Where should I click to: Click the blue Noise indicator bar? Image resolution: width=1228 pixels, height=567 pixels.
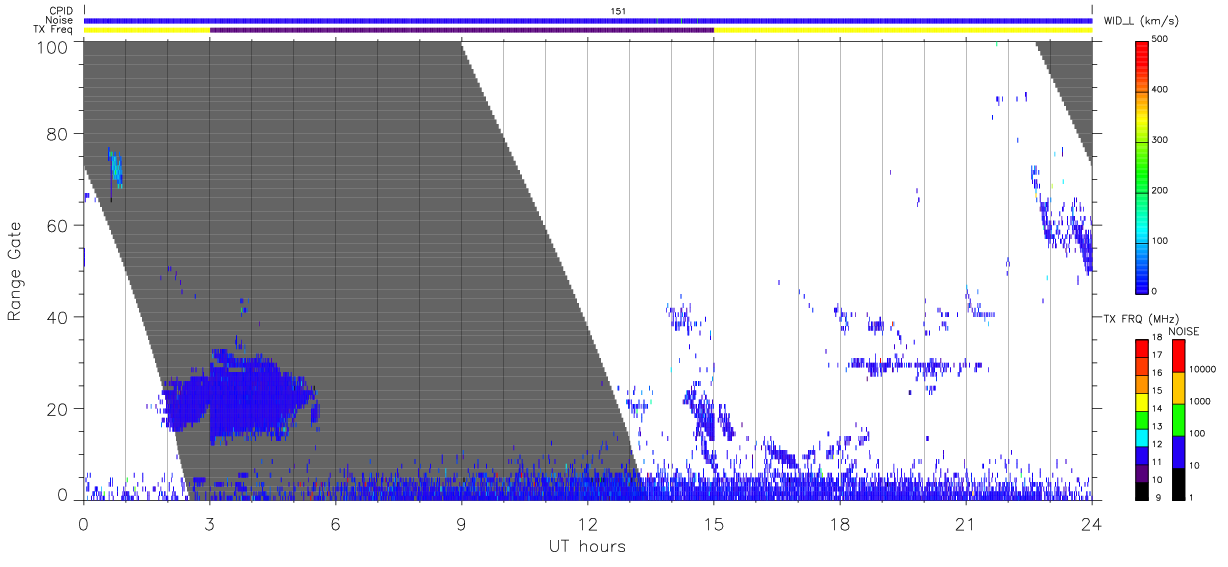click(588, 20)
